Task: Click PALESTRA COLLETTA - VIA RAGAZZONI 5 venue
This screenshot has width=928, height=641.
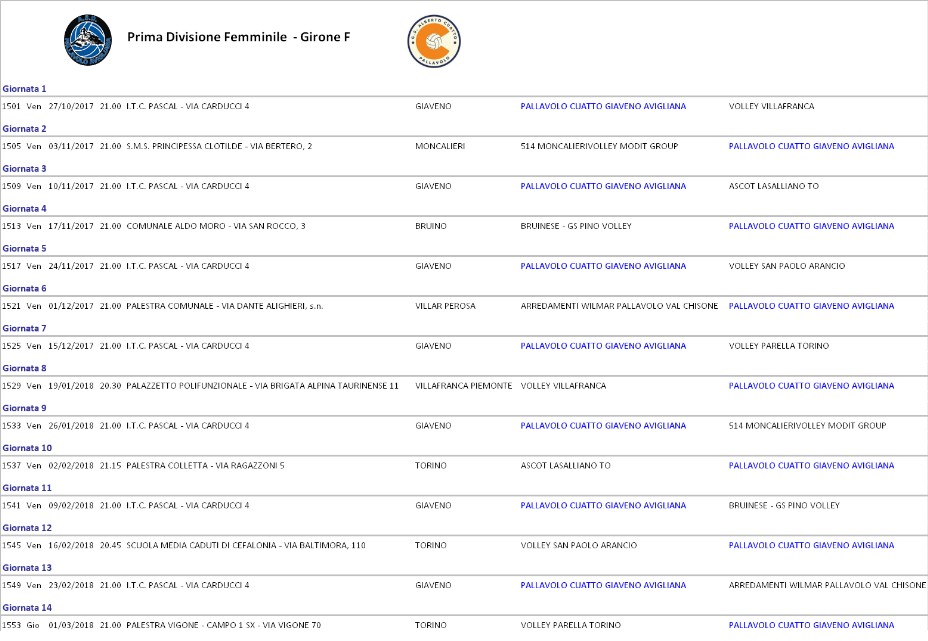Action: click(x=205, y=466)
